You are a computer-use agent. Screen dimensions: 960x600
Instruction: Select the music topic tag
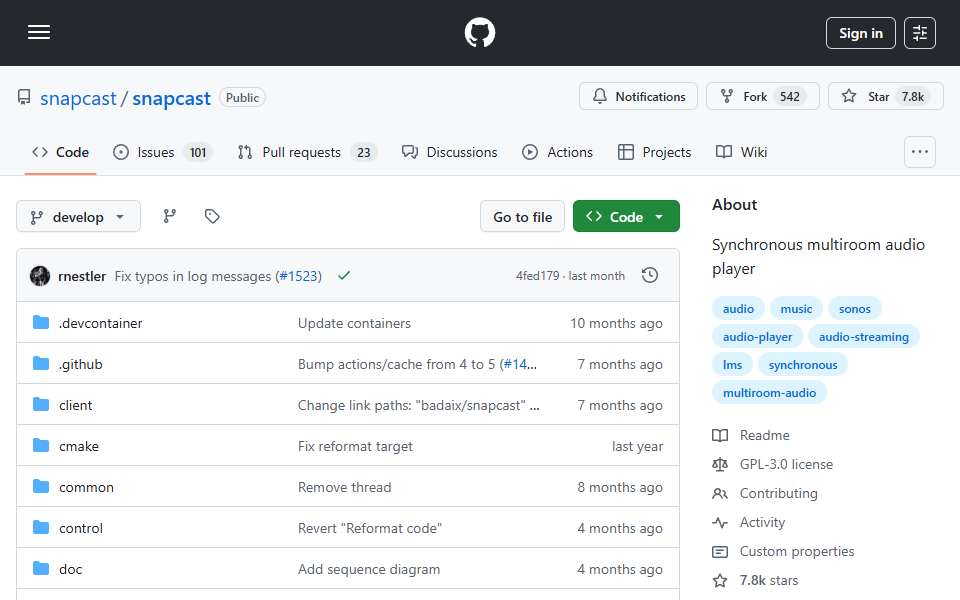click(x=796, y=309)
